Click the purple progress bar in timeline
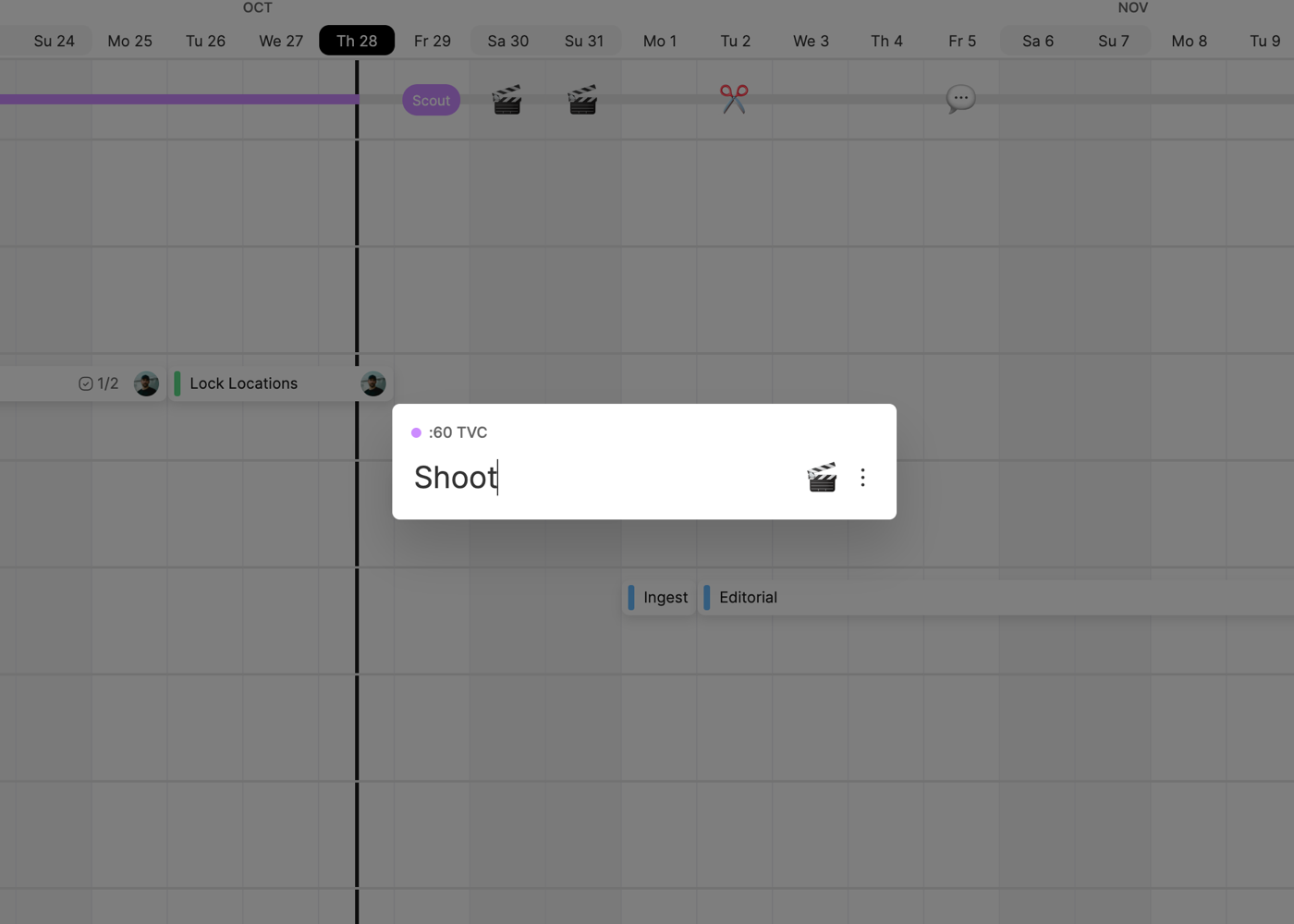 pyautogui.click(x=176, y=99)
